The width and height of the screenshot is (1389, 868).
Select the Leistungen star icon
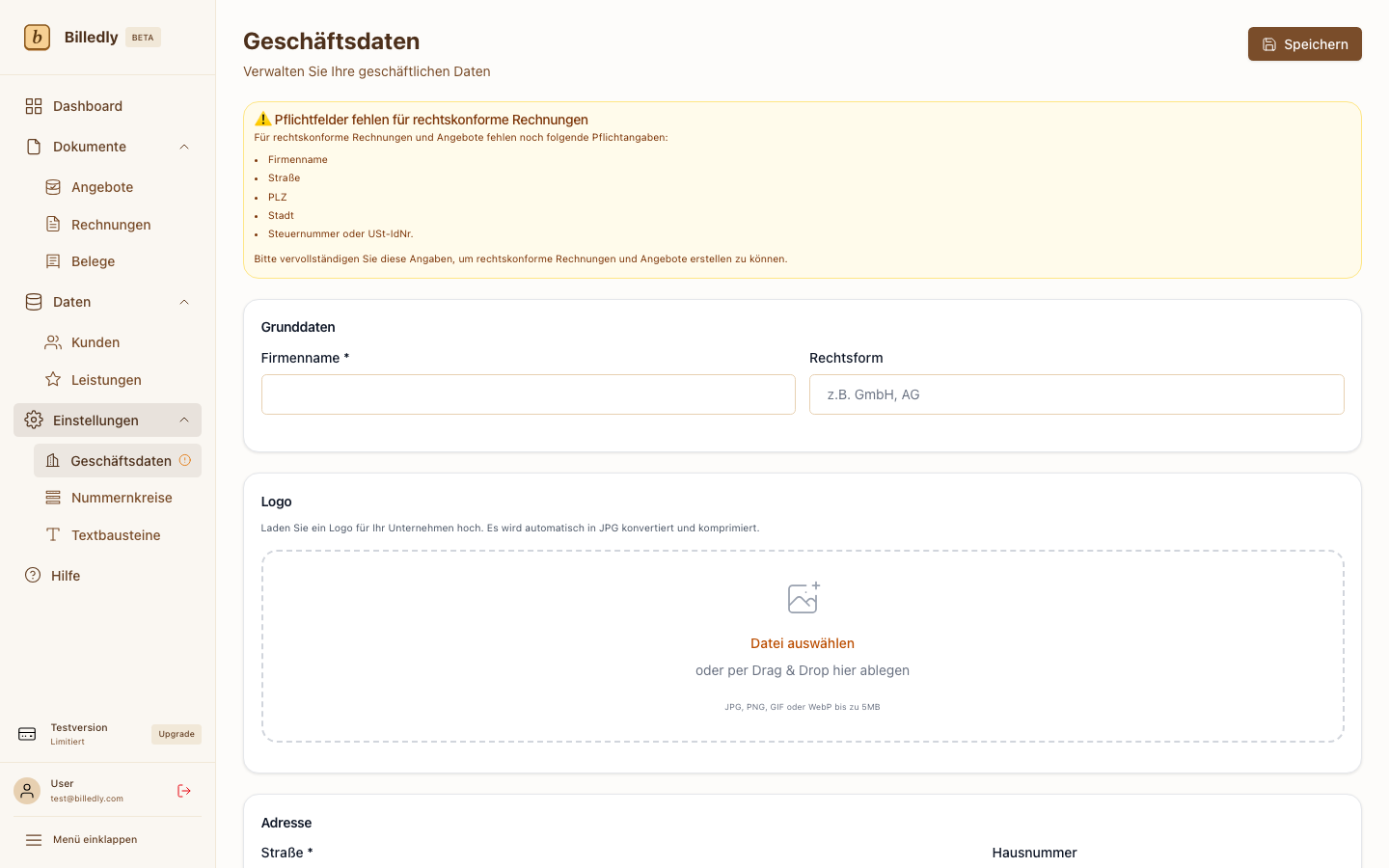53,379
